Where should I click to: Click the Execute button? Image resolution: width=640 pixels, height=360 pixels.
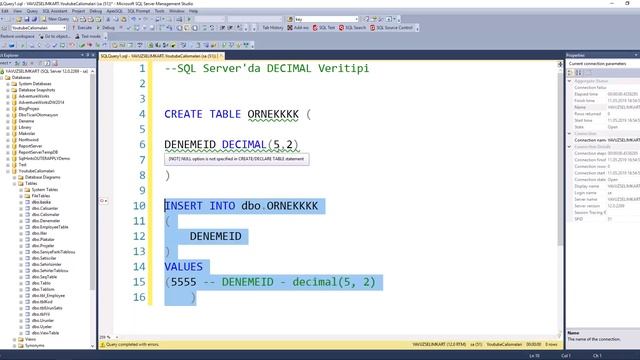coord(82,28)
